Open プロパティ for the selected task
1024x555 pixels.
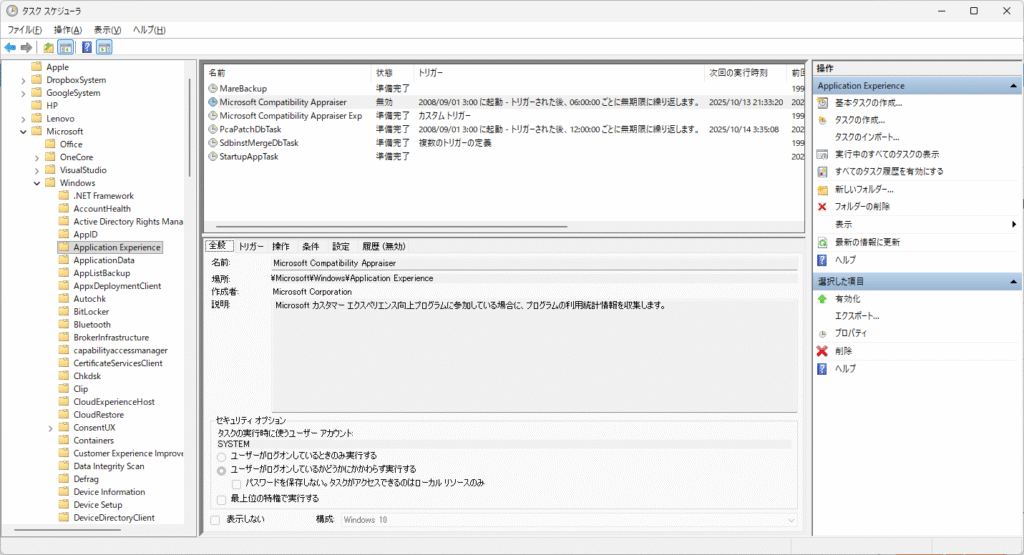click(x=850, y=333)
